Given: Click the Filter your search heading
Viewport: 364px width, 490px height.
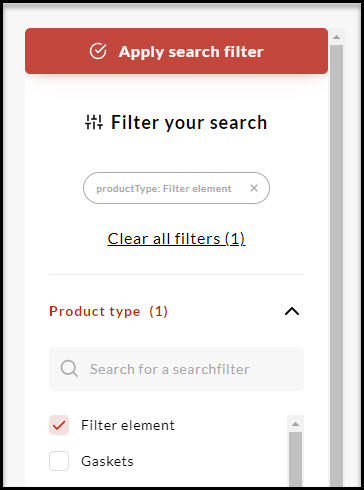Looking at the screenshot, I should tap(189, 123).
